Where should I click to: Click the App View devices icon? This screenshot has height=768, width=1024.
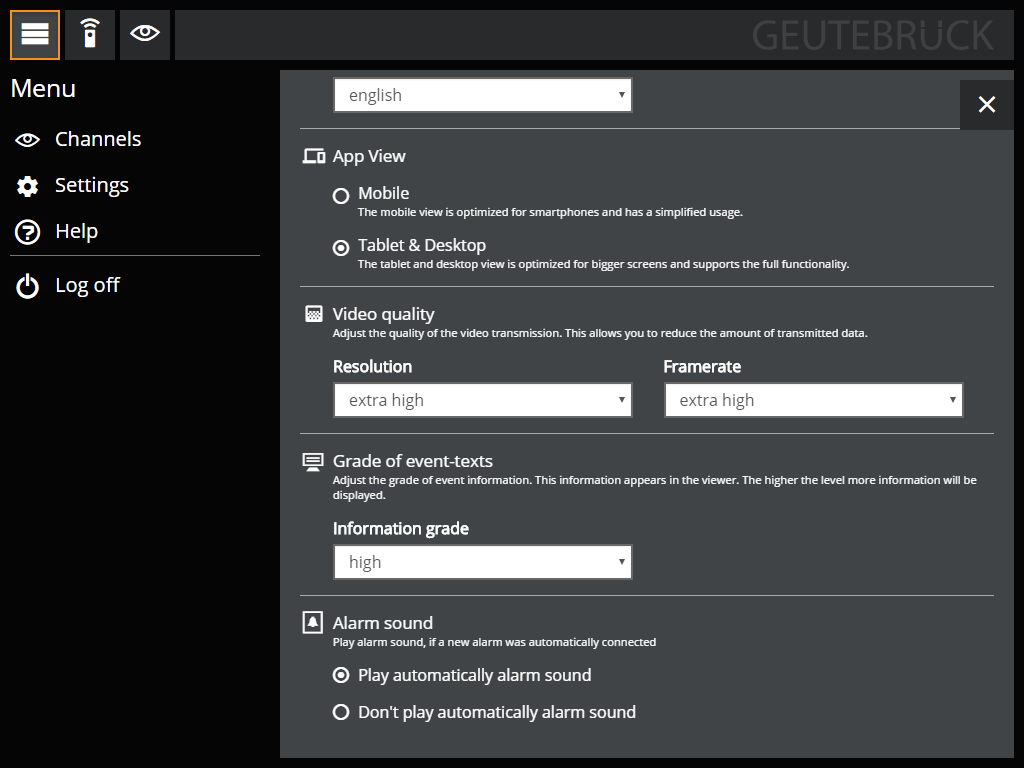coord(313,157)
